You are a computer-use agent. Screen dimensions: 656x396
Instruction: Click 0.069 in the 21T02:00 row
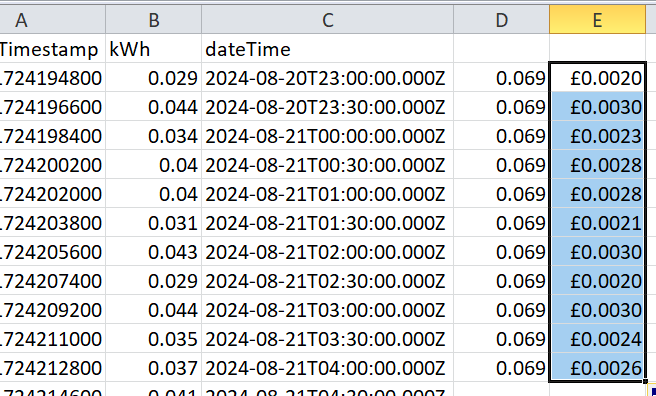click(502, 252)
